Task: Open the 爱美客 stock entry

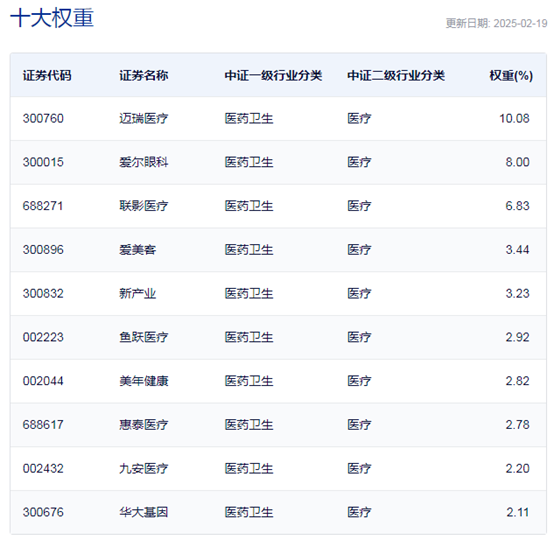Action: pyautogui.click(x=137, y=250)
